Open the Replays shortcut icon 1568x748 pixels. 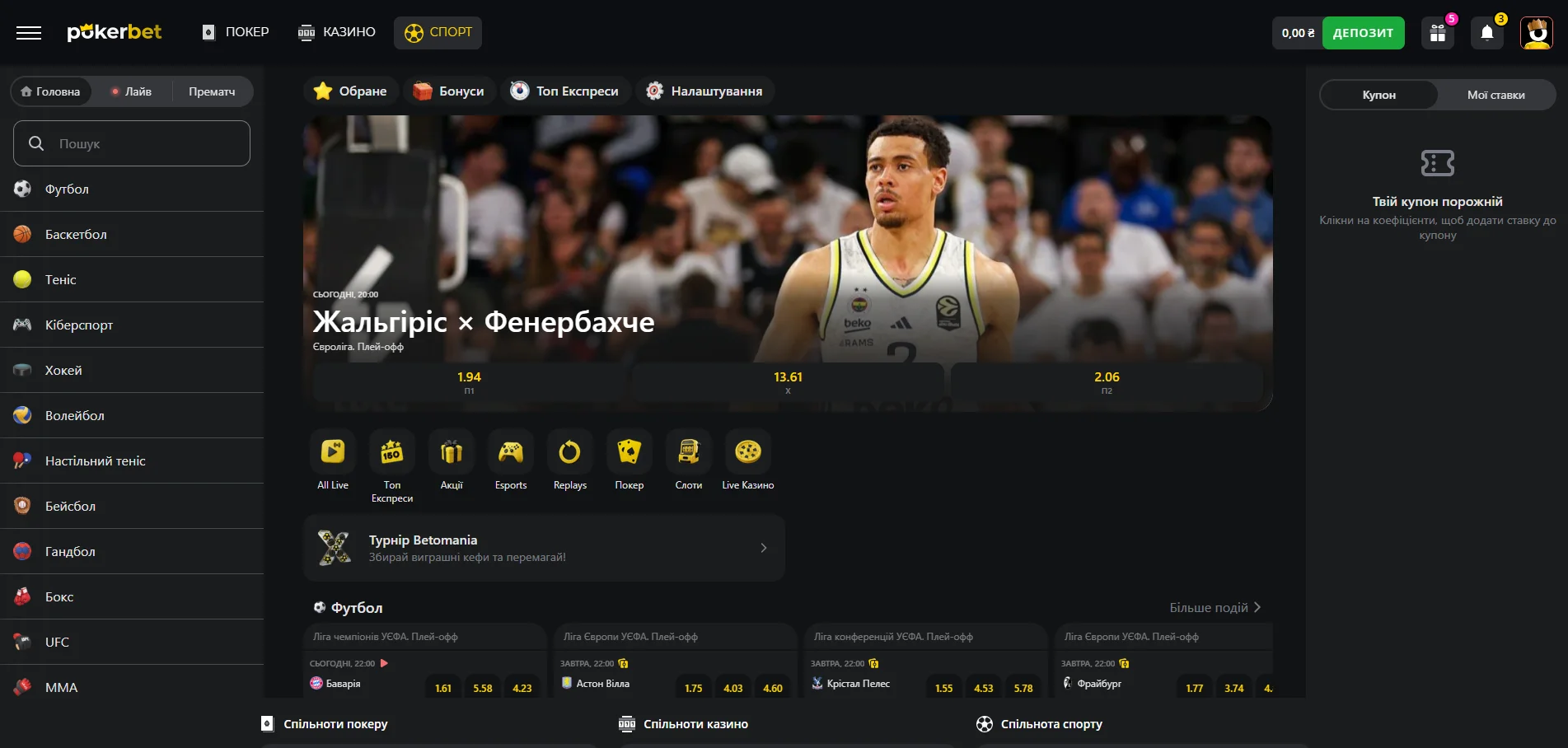[x=570, y=451]
